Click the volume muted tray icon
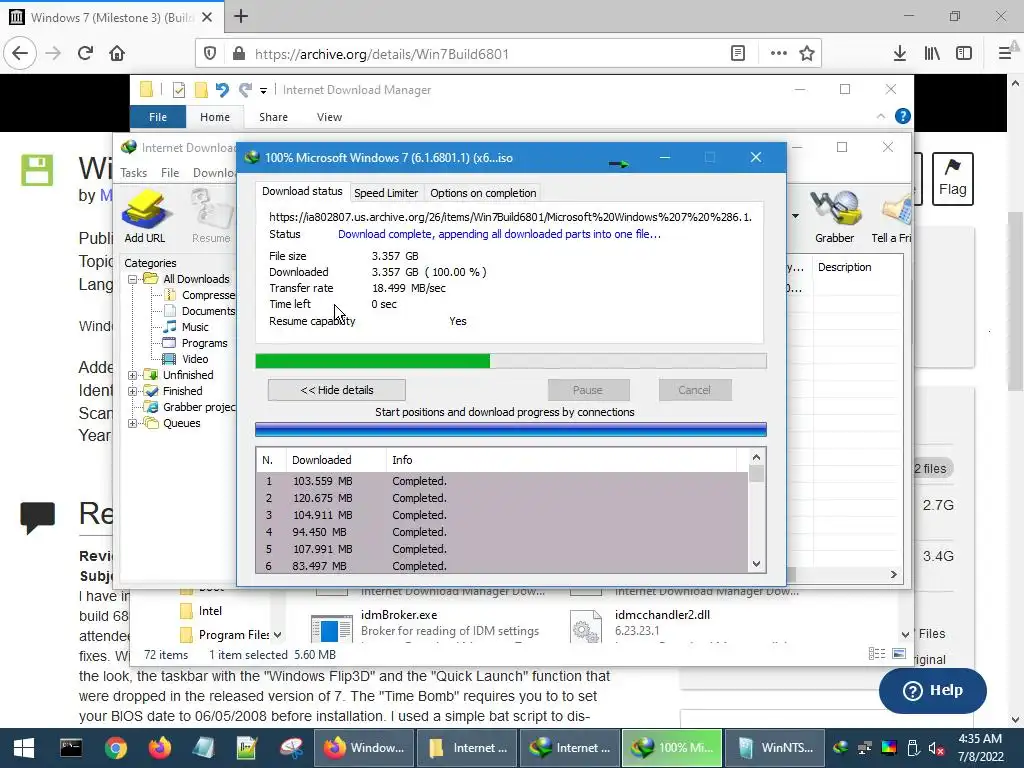Screen dimensions: 1024x768 point(936,748)
